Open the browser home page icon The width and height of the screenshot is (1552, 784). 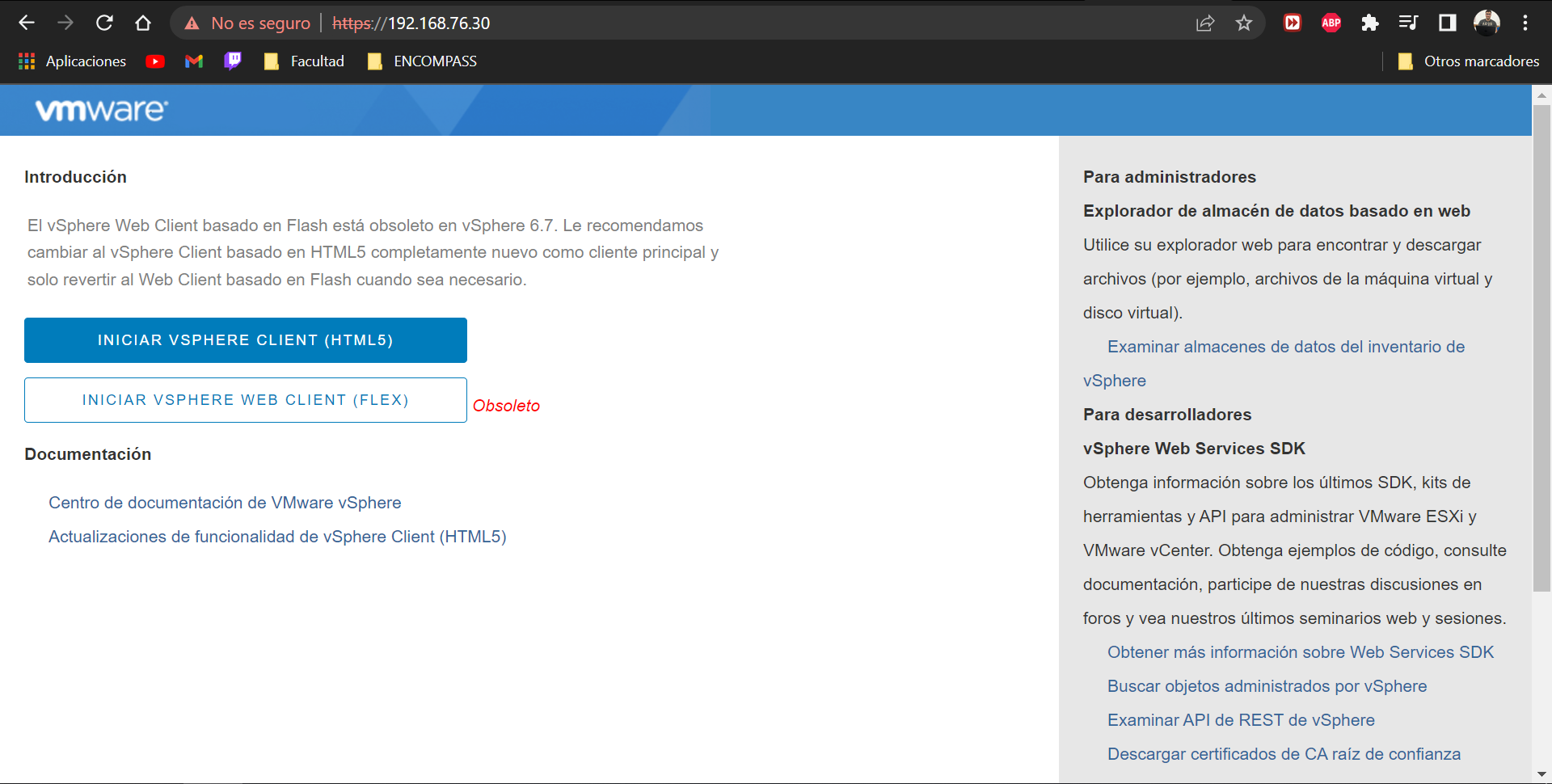click(143, 23)
